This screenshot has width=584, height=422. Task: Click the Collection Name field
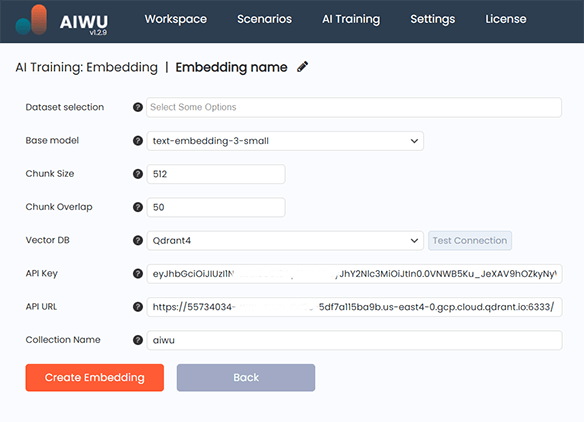[x=354, y=340]
